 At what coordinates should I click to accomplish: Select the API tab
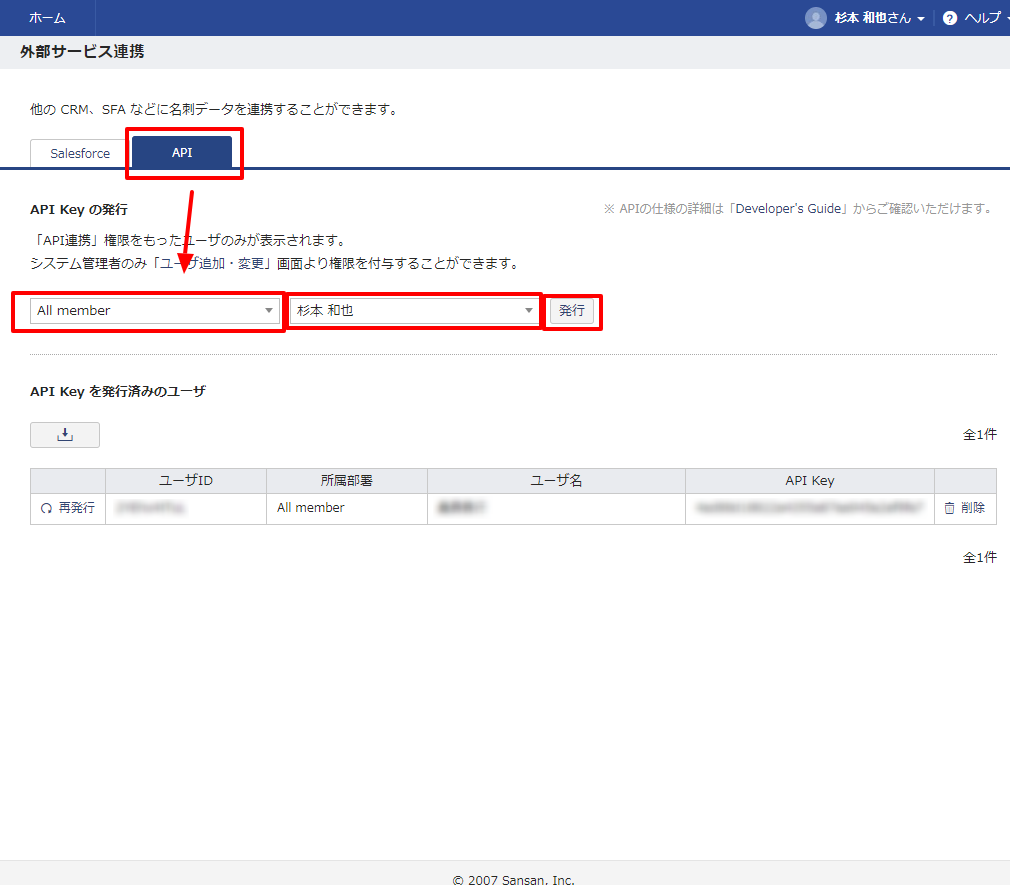point(183,153)
